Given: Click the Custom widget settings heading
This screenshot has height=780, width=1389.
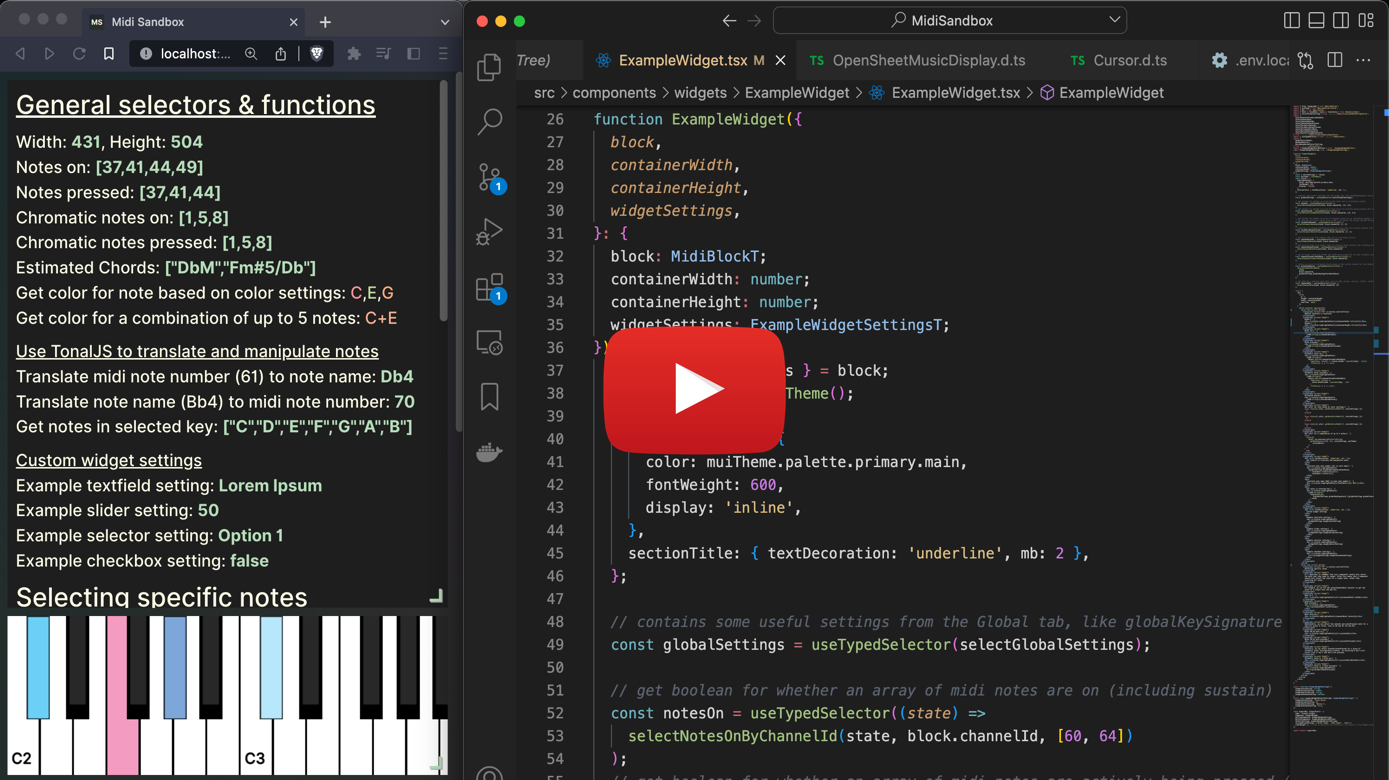Looking at the screenshot, I should coord(109,460).
